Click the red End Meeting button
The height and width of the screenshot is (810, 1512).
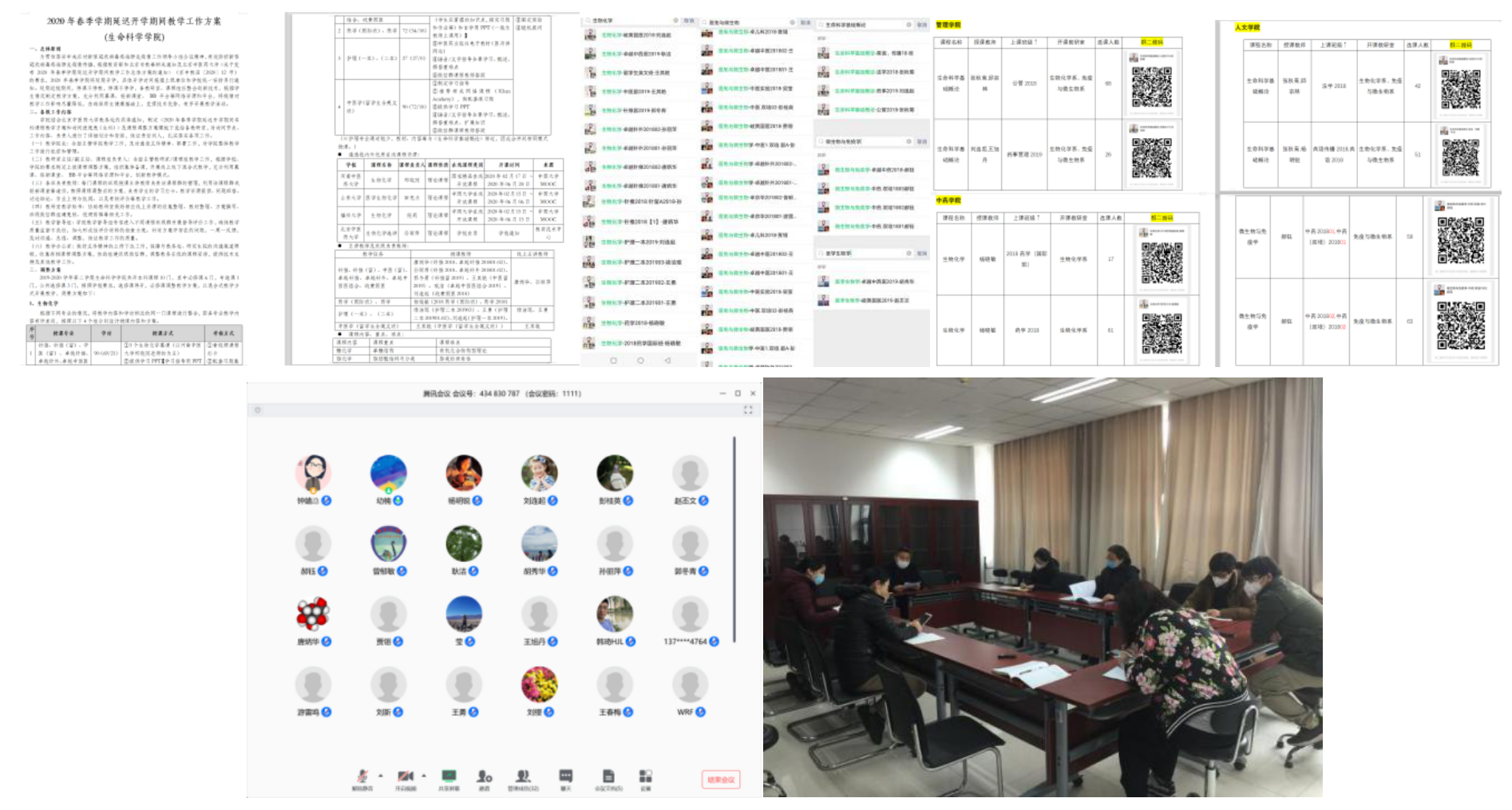[x=720, y=780]
